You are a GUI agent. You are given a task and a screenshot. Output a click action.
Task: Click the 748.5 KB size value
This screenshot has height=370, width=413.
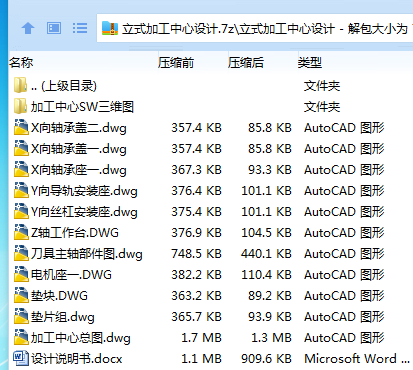pyautogui.click(x=196, y=254)
